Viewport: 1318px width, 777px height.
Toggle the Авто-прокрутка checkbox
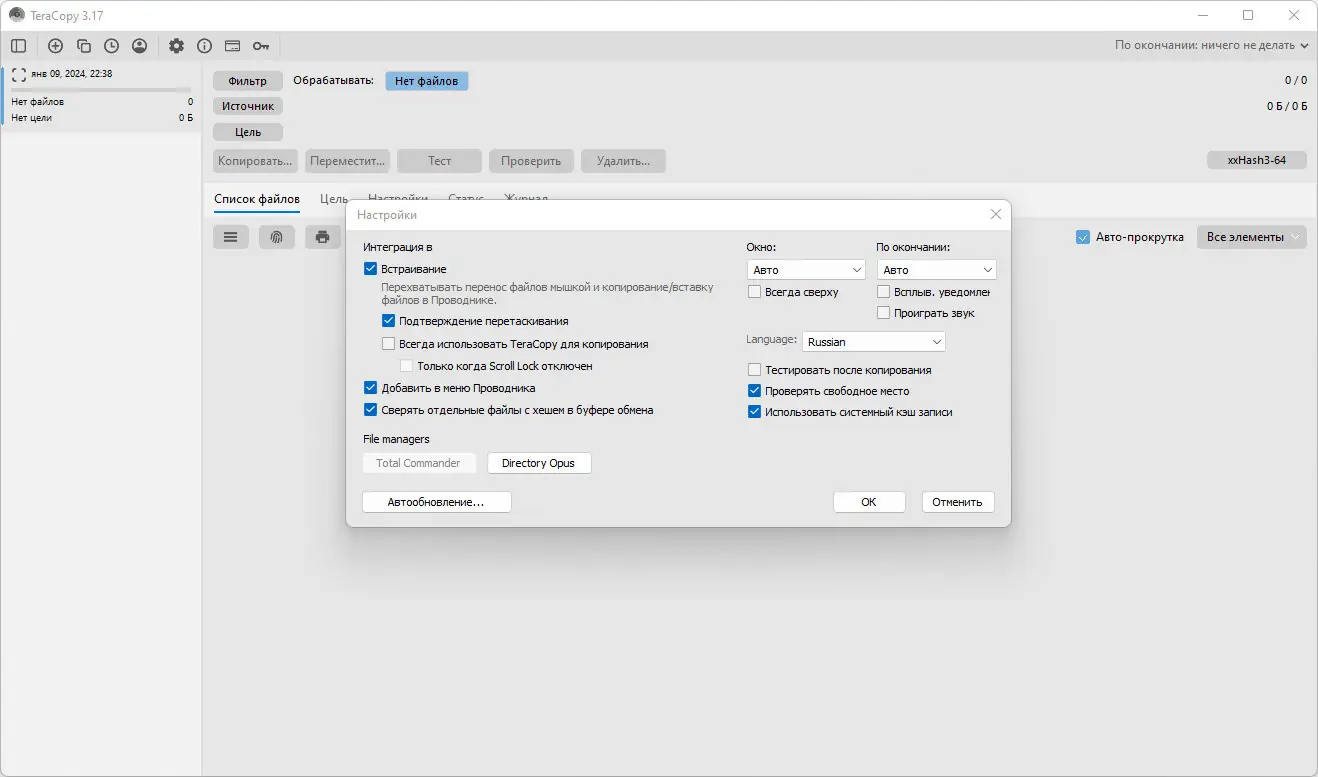click(1083, 237)
